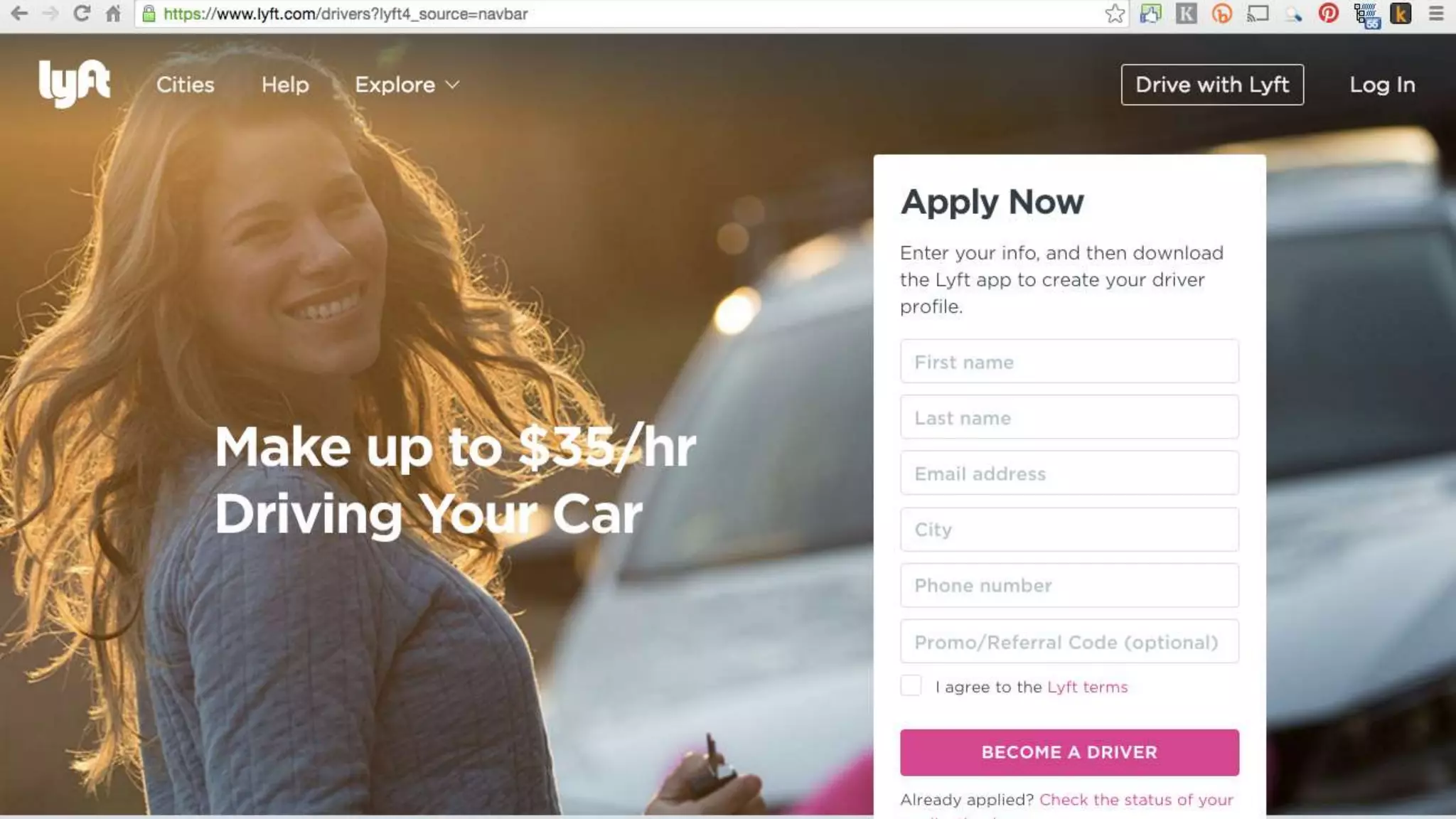Click the Cast extension icon
1456x819 pixels.
point(1258,14)
